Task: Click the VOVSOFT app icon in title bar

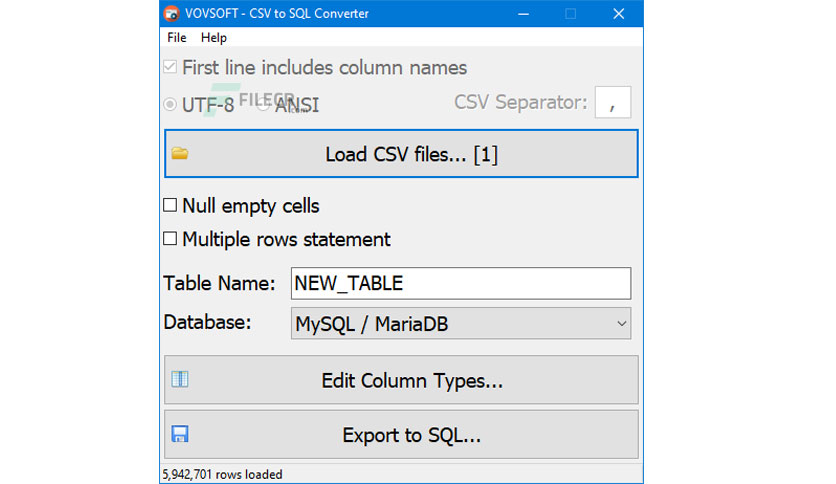Action: pyautogui.click(x=171, y=13)
